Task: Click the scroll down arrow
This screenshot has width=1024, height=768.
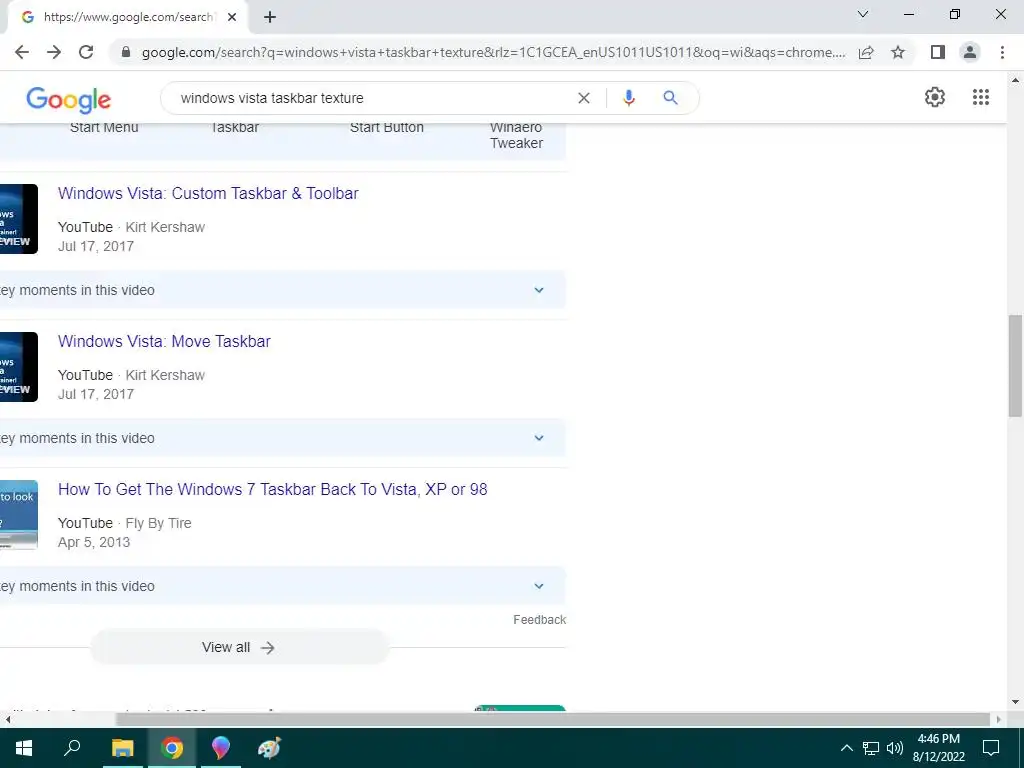Action: pyautogui.click(x=1015, y=703)
